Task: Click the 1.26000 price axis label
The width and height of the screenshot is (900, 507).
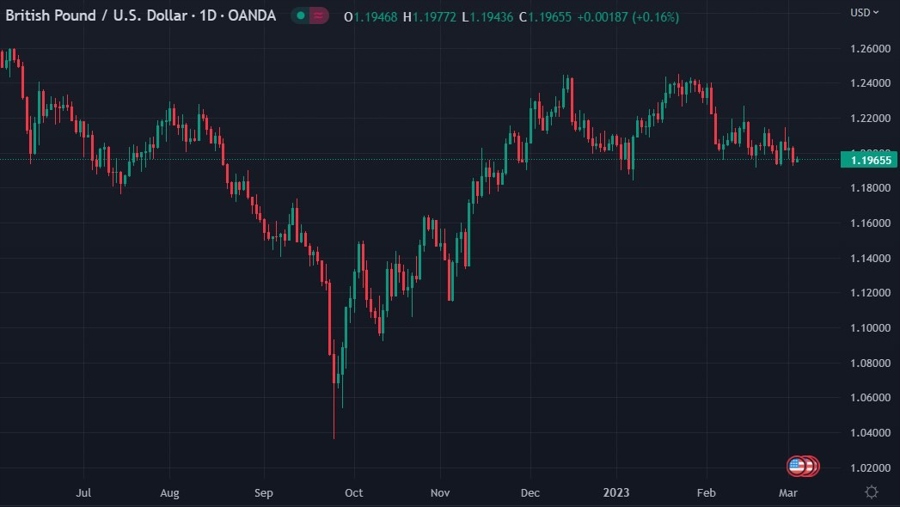Action: coord(870,49)
